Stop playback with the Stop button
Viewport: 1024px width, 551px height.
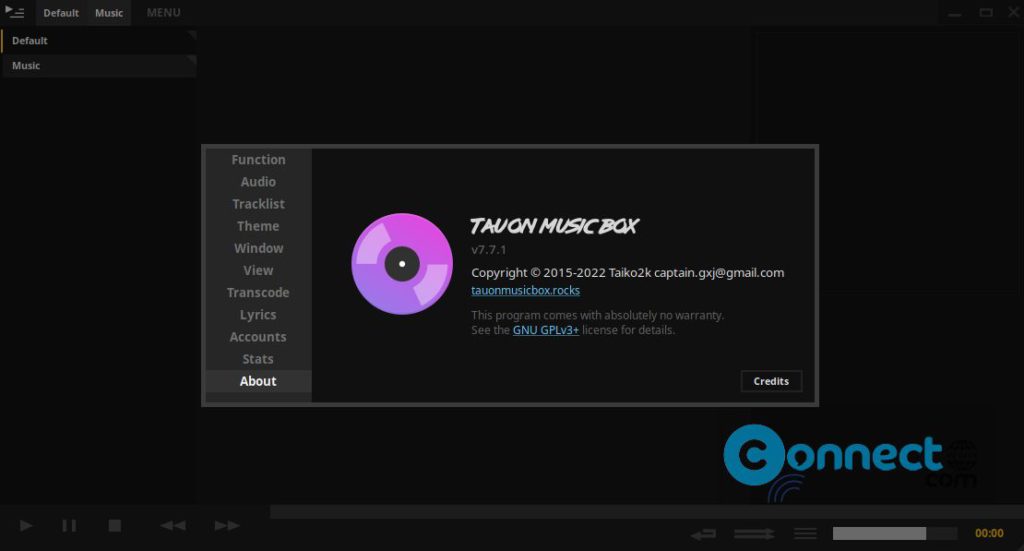pyautogui.click(x=115, y=525)
